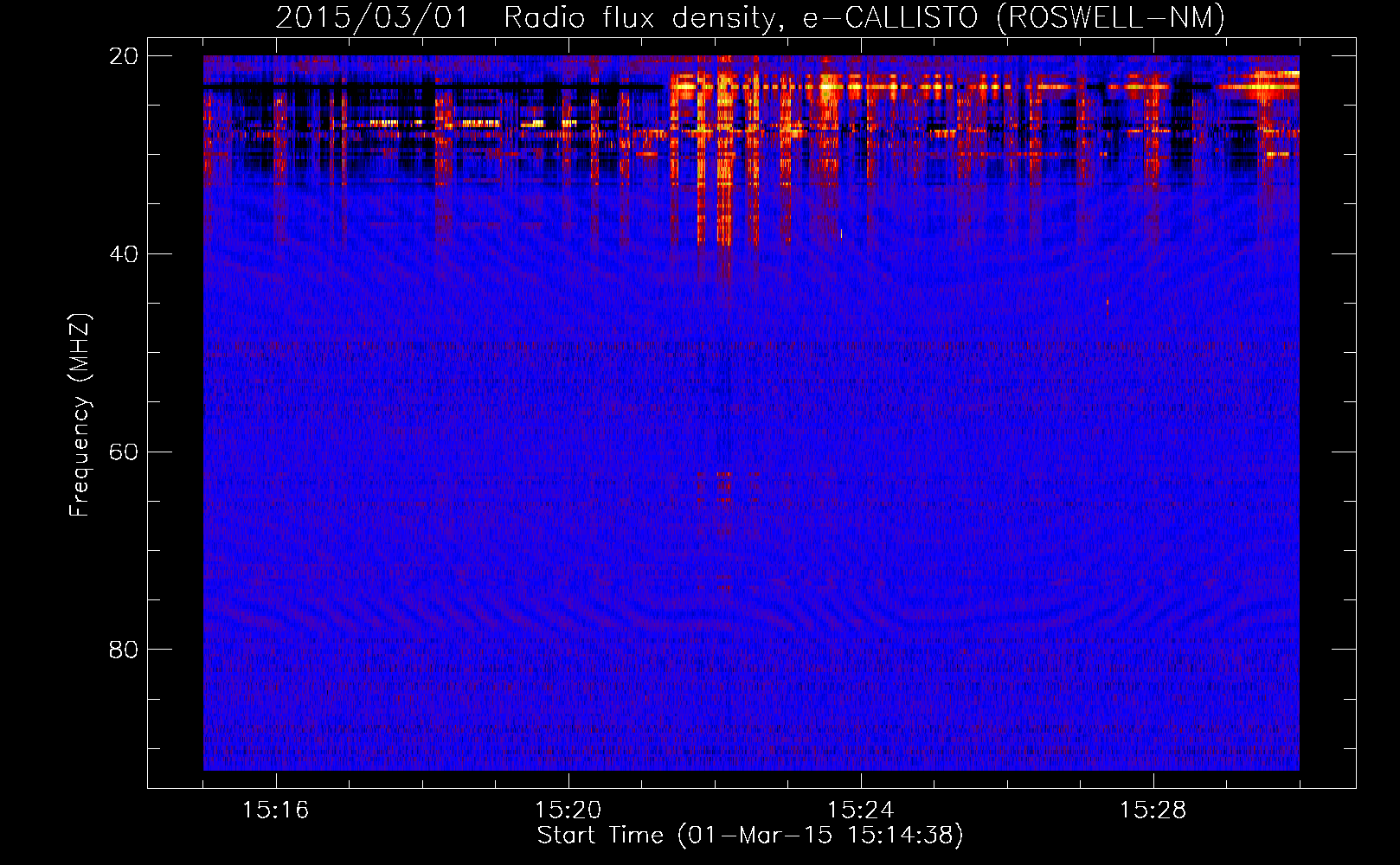Click the 15:16 time tick label

pos(276,811)
